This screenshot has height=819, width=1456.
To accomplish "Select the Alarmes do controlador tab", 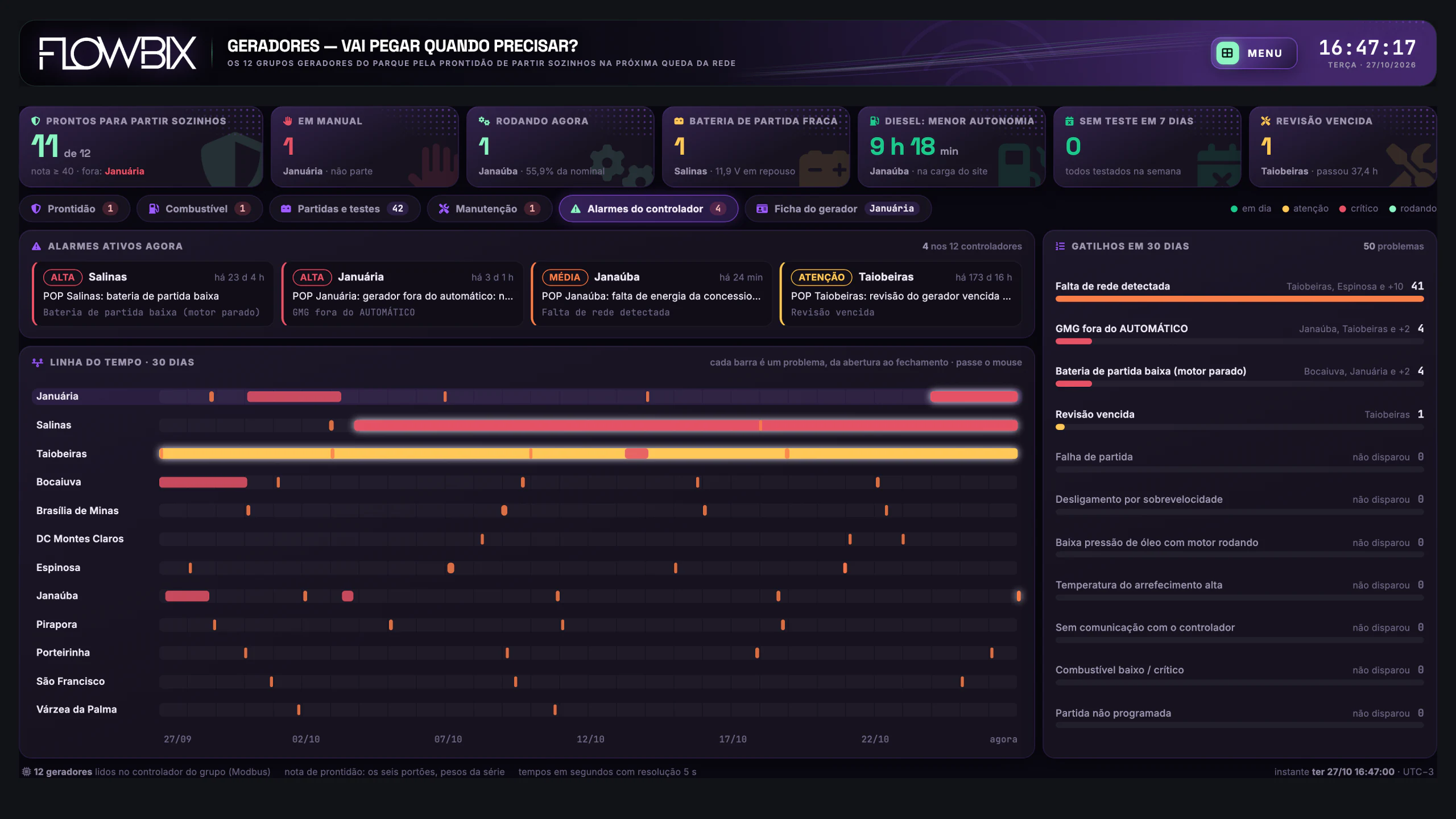I will (x=648, y=209).
